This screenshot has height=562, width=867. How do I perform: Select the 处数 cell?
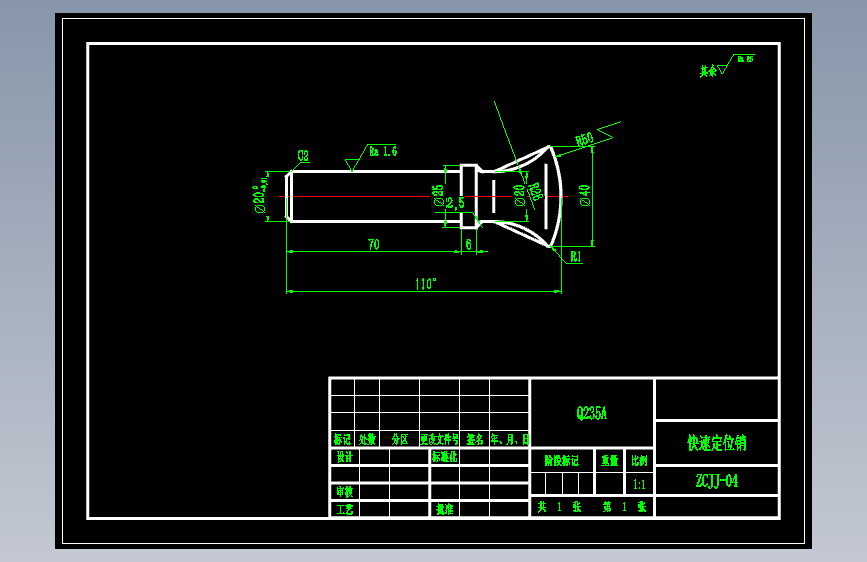point(367,439)
